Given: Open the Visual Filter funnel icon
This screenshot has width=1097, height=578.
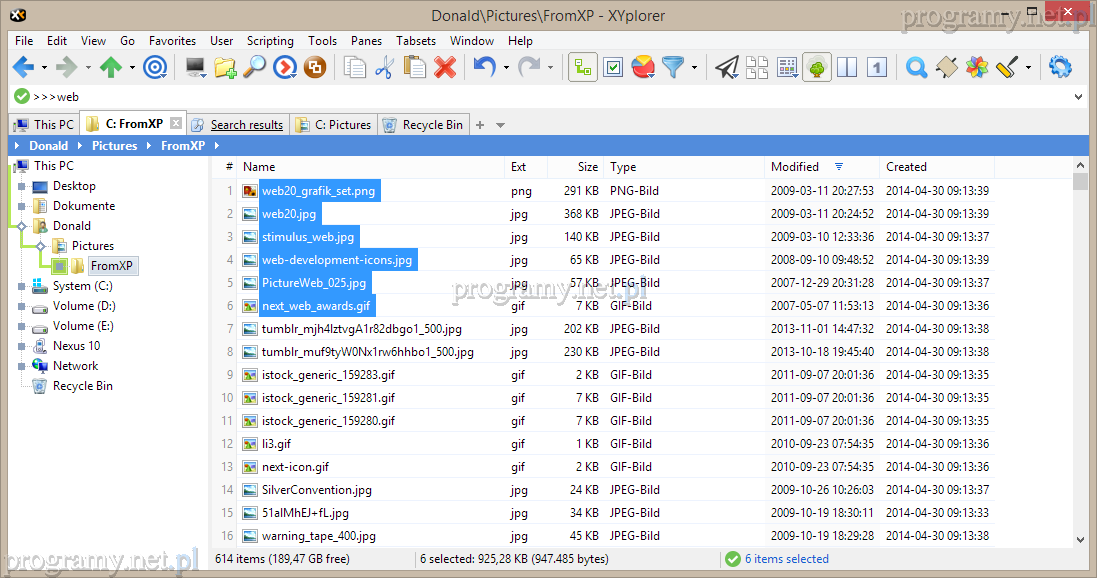Looking at the screenshot, I should pos(674,68).
